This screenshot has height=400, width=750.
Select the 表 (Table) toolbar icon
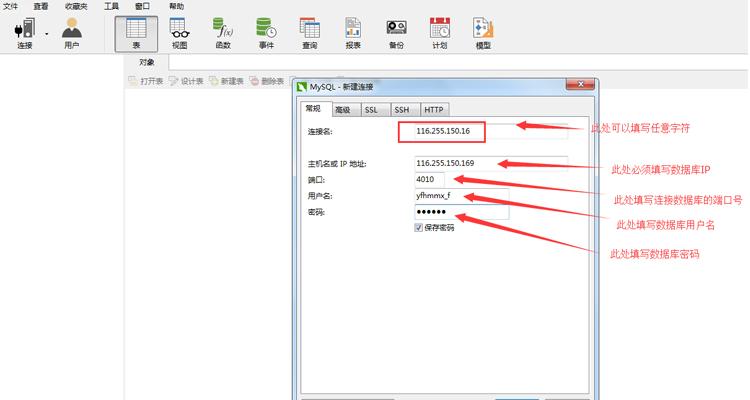[x=135, y=33]
